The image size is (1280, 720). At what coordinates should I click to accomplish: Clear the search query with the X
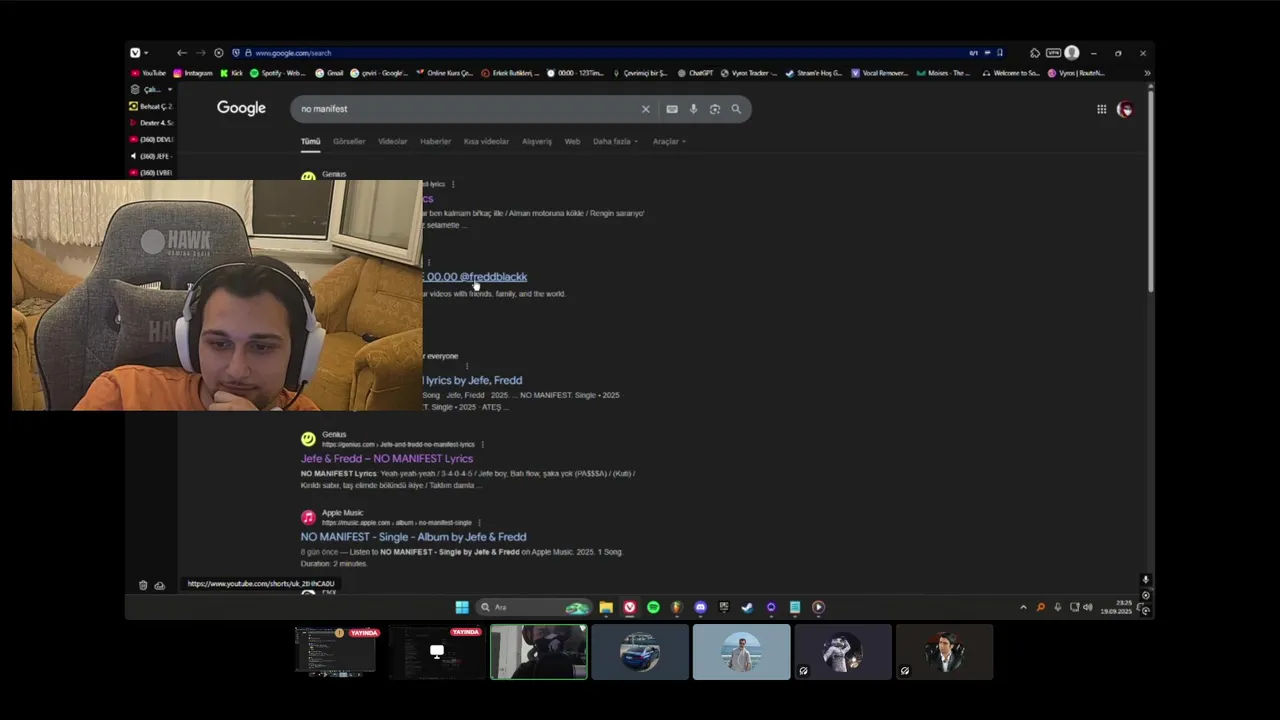coord(645,109)
